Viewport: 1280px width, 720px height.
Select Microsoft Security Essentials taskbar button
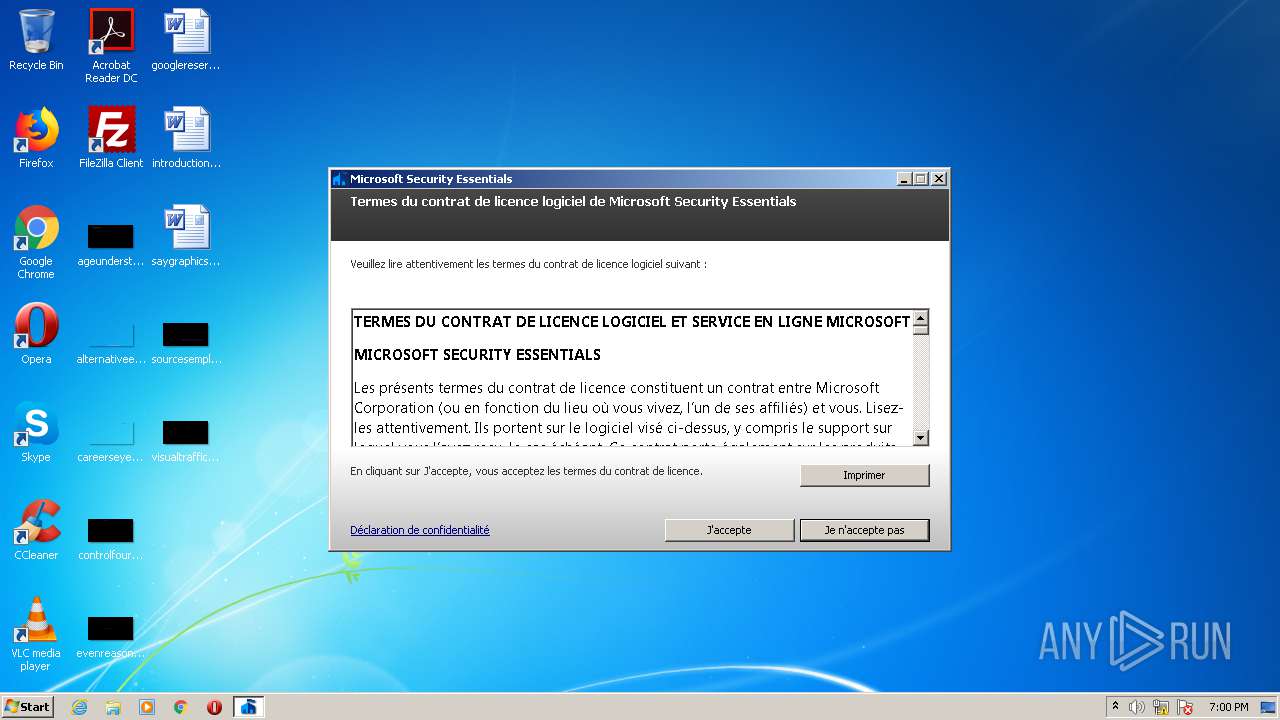pyautogui.click(x=249, y=707)
